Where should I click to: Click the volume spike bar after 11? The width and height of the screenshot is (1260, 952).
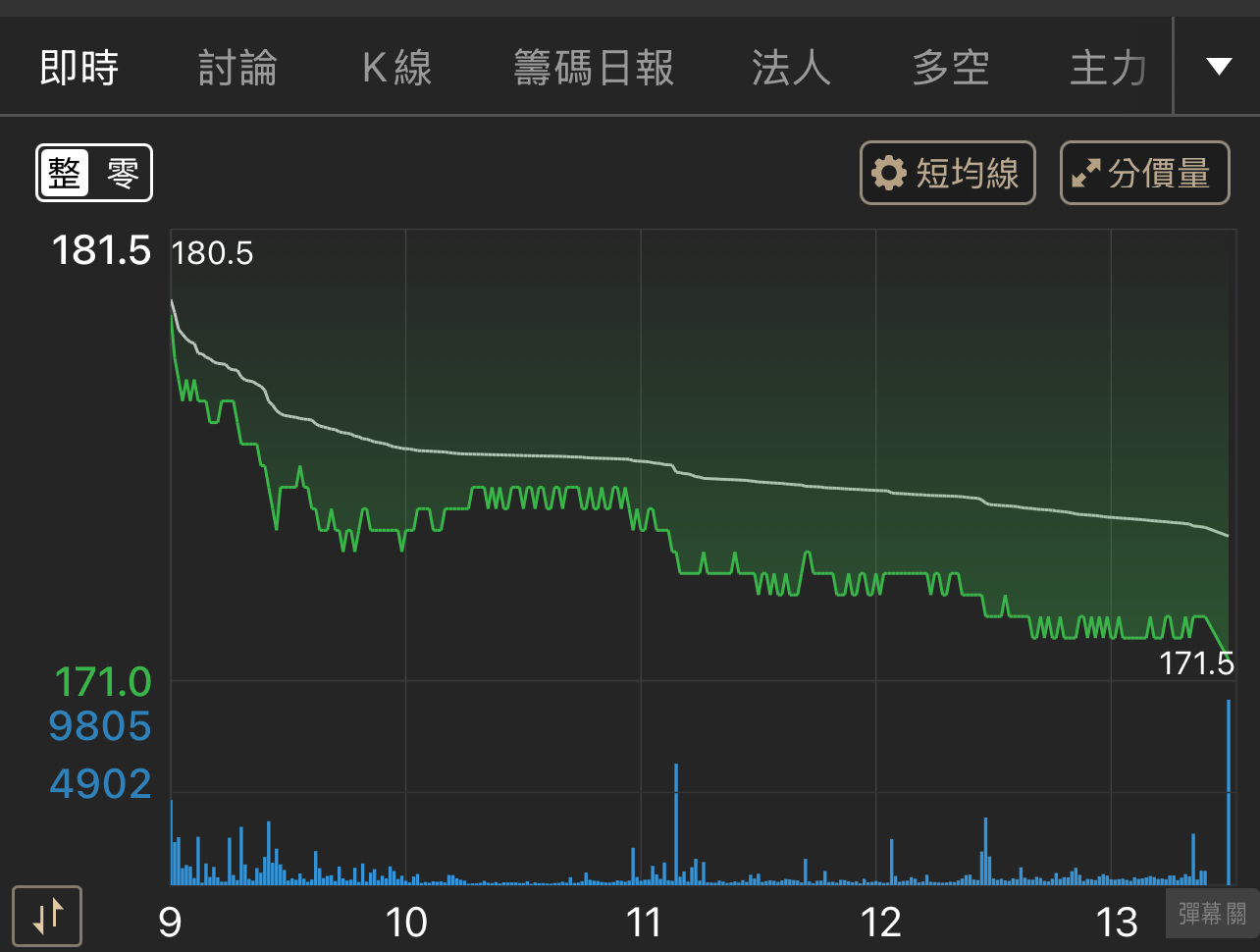pos(676,824)
